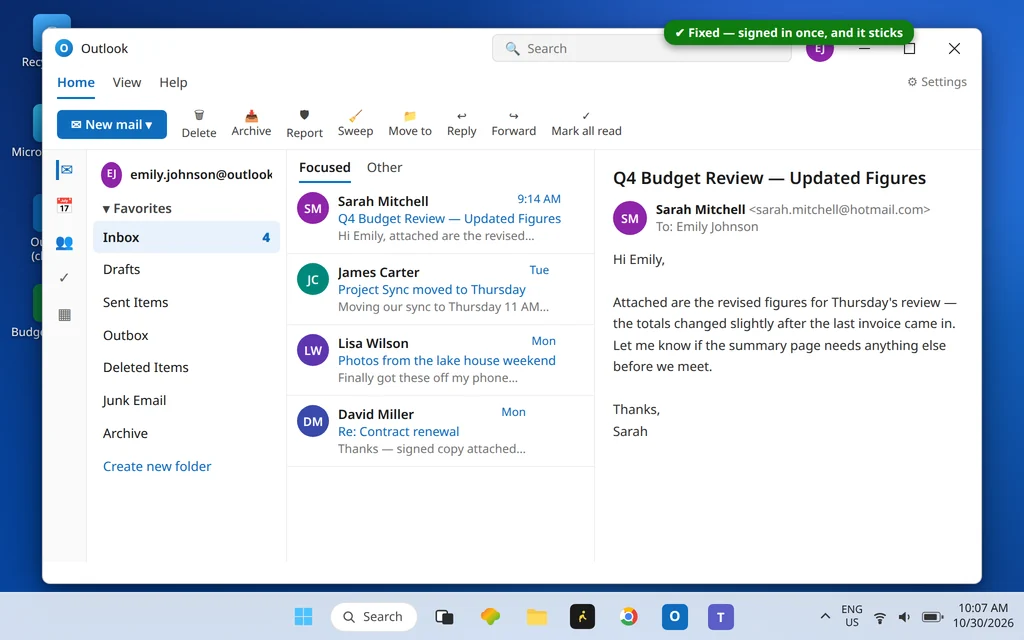Open Teams from the taskbar
This screenshot has height=640, width=1024.
pyautogui.click(x=720, y=616)
